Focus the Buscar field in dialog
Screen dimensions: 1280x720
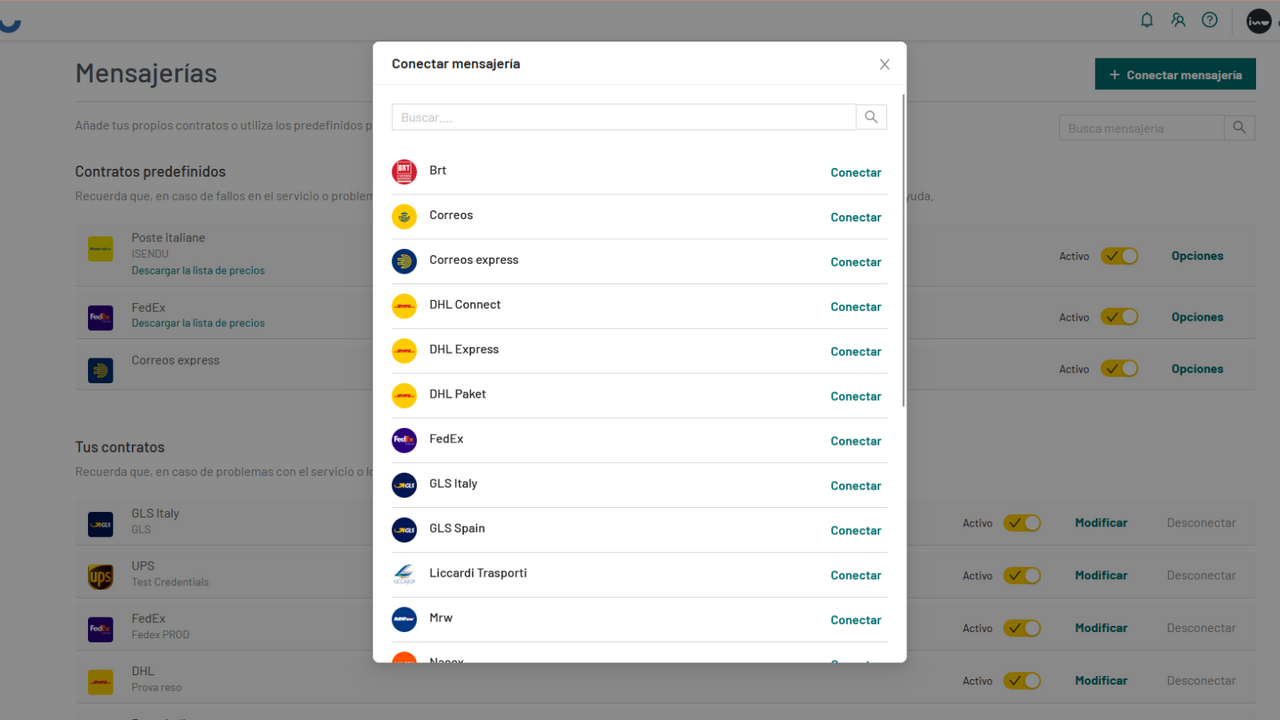[x=624, y=117]
